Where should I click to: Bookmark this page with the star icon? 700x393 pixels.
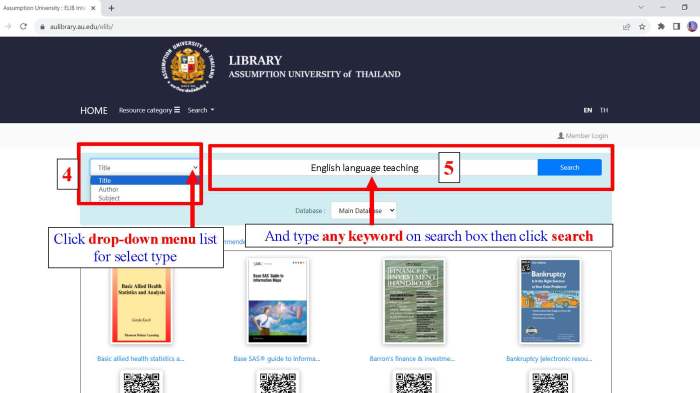(642, 27)
